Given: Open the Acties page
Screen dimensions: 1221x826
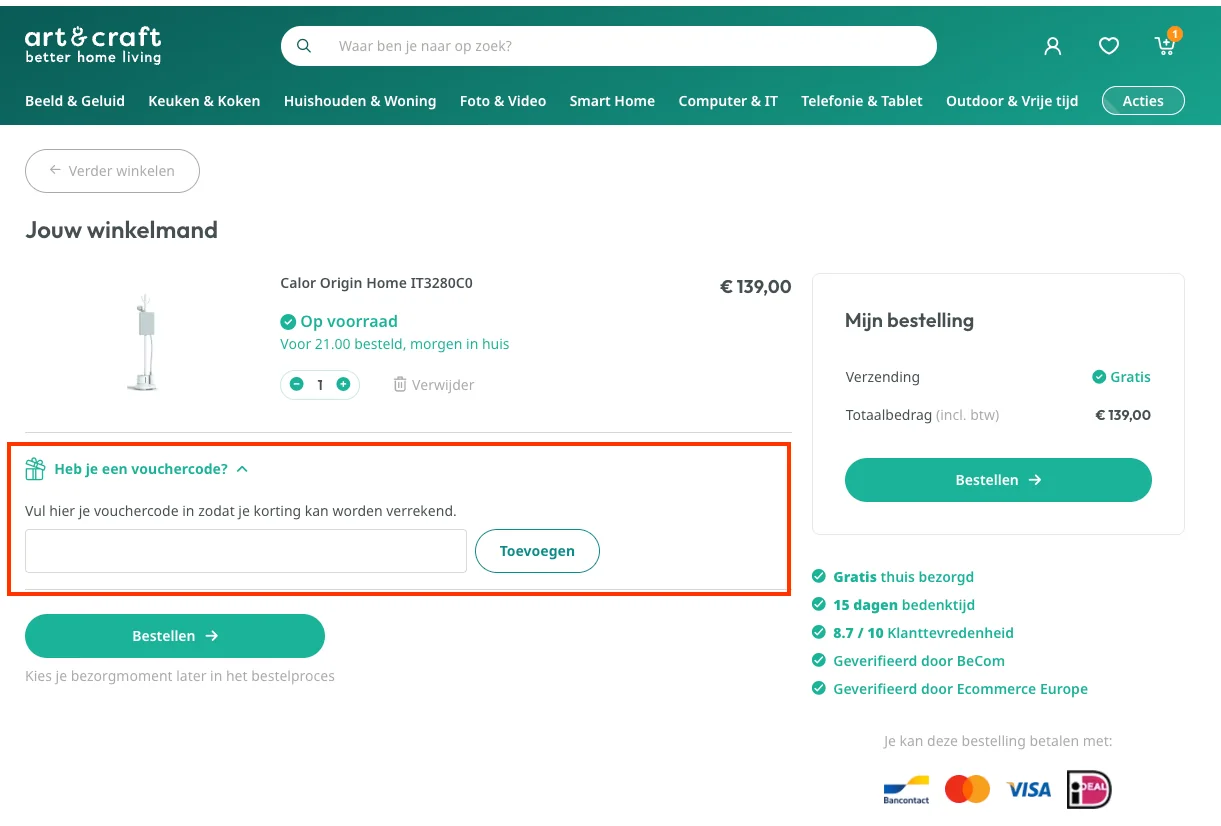Looking at the screenshot, I should pos(1142,100).
